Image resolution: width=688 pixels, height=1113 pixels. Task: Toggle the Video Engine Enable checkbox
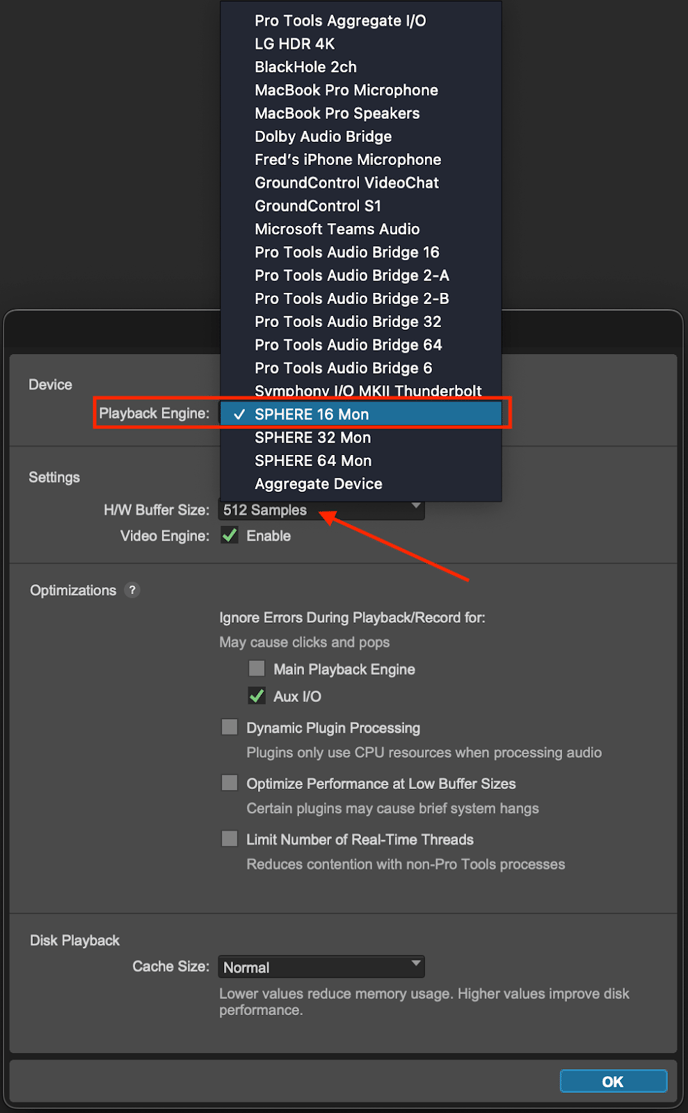point(230,535)
